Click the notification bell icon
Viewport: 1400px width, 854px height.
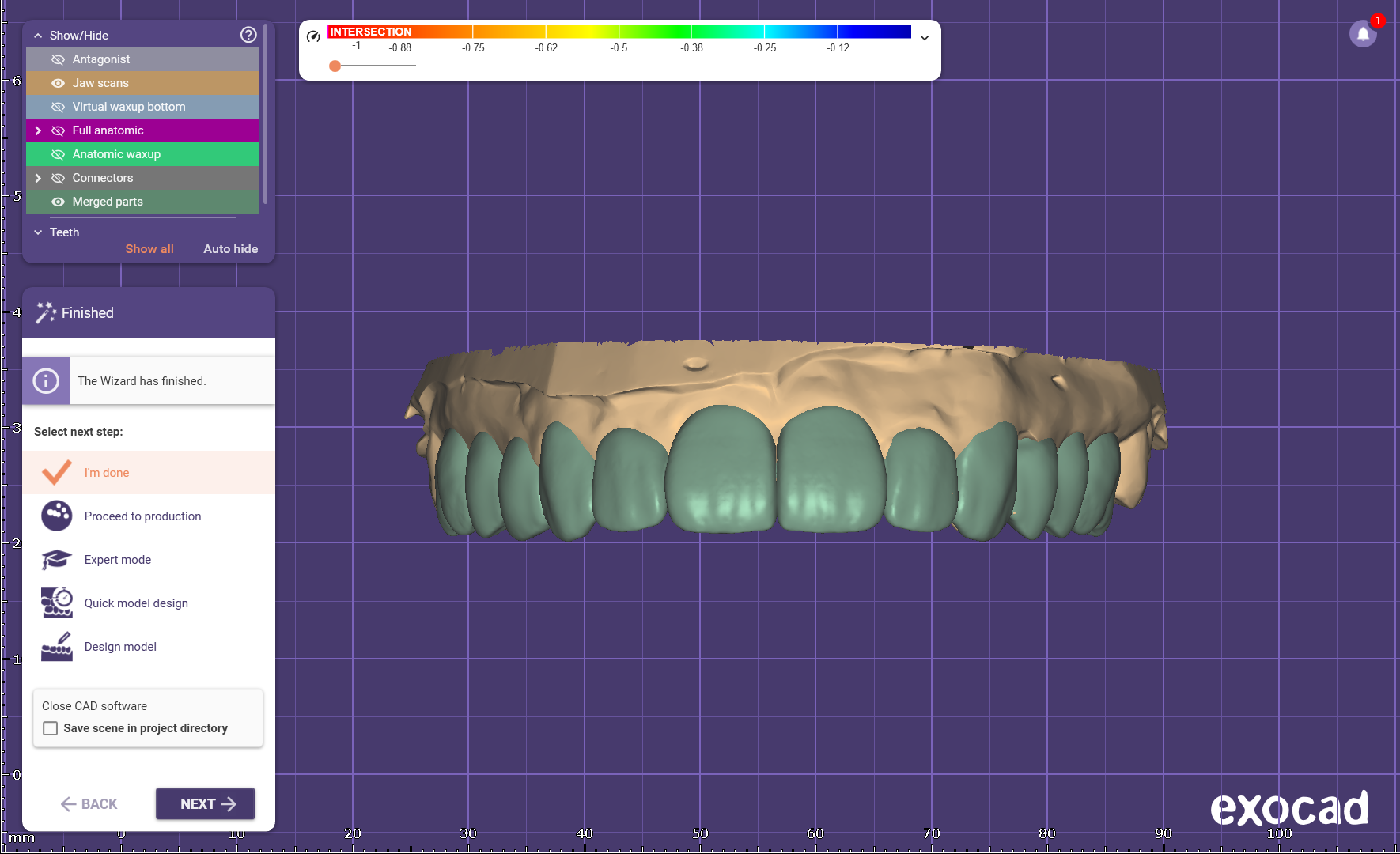[x=1362, y=35]
